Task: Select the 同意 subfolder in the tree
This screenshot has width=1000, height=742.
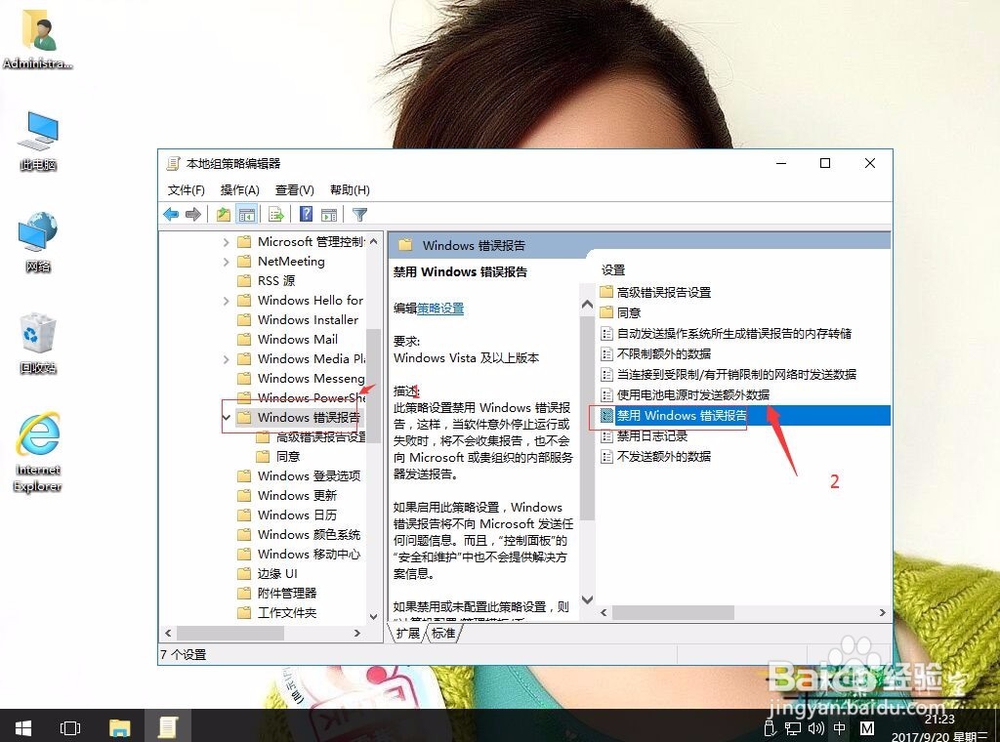Action: [x=278, y=457]
